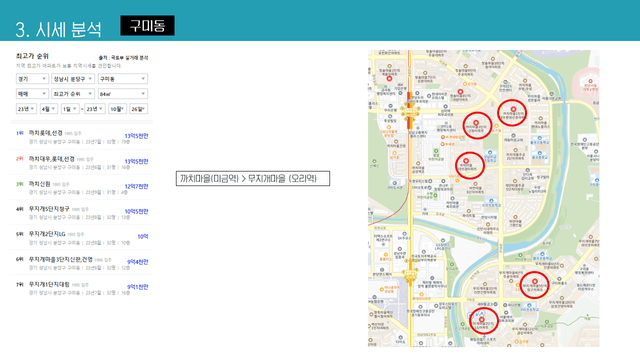Open the 1일 start day dropdown

[x=70, y=109]
